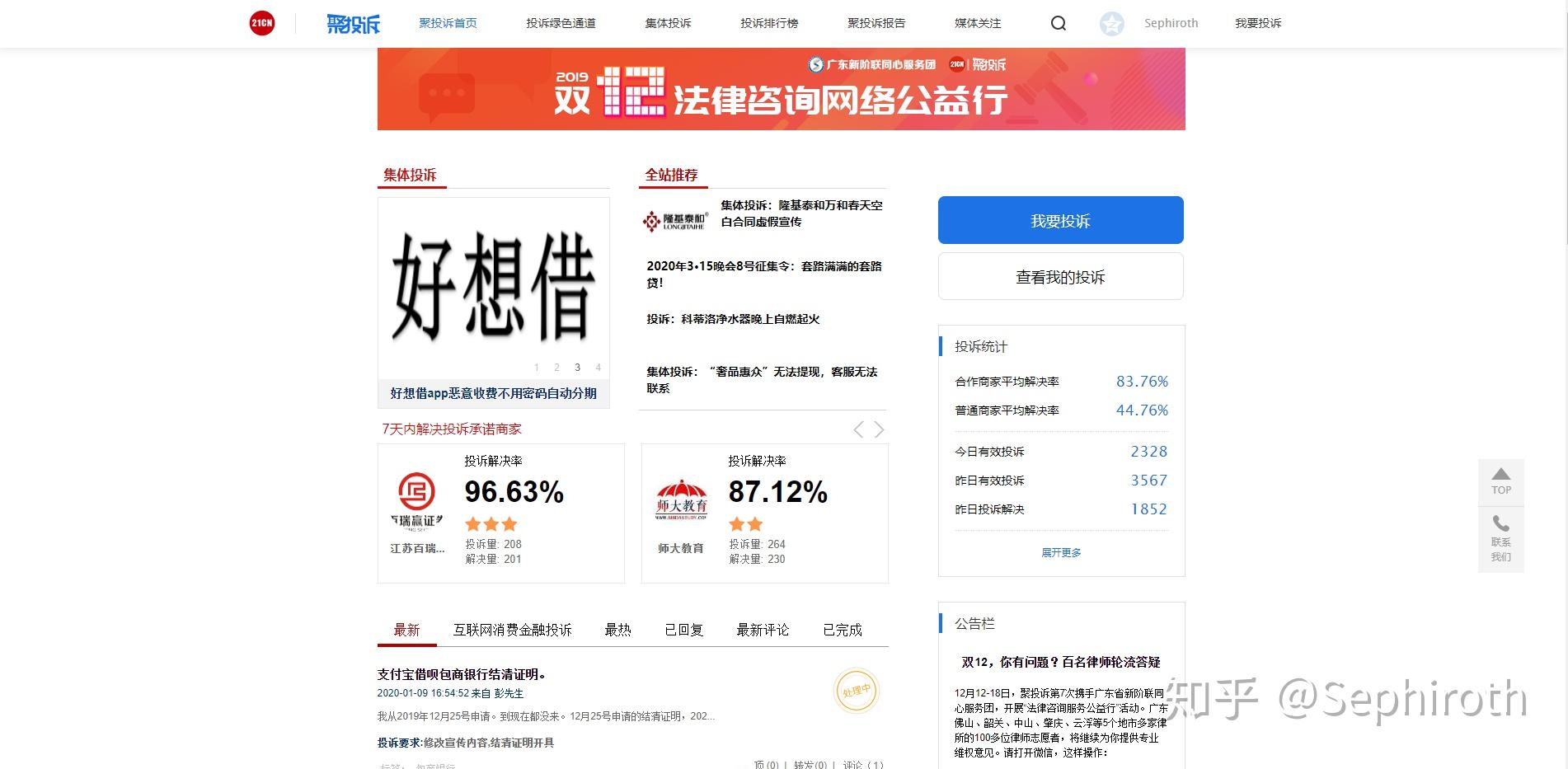Click the 昨日投诉解决 value 1852
The width and height of the screenshot is (1568, 769).
[1148, 509]
